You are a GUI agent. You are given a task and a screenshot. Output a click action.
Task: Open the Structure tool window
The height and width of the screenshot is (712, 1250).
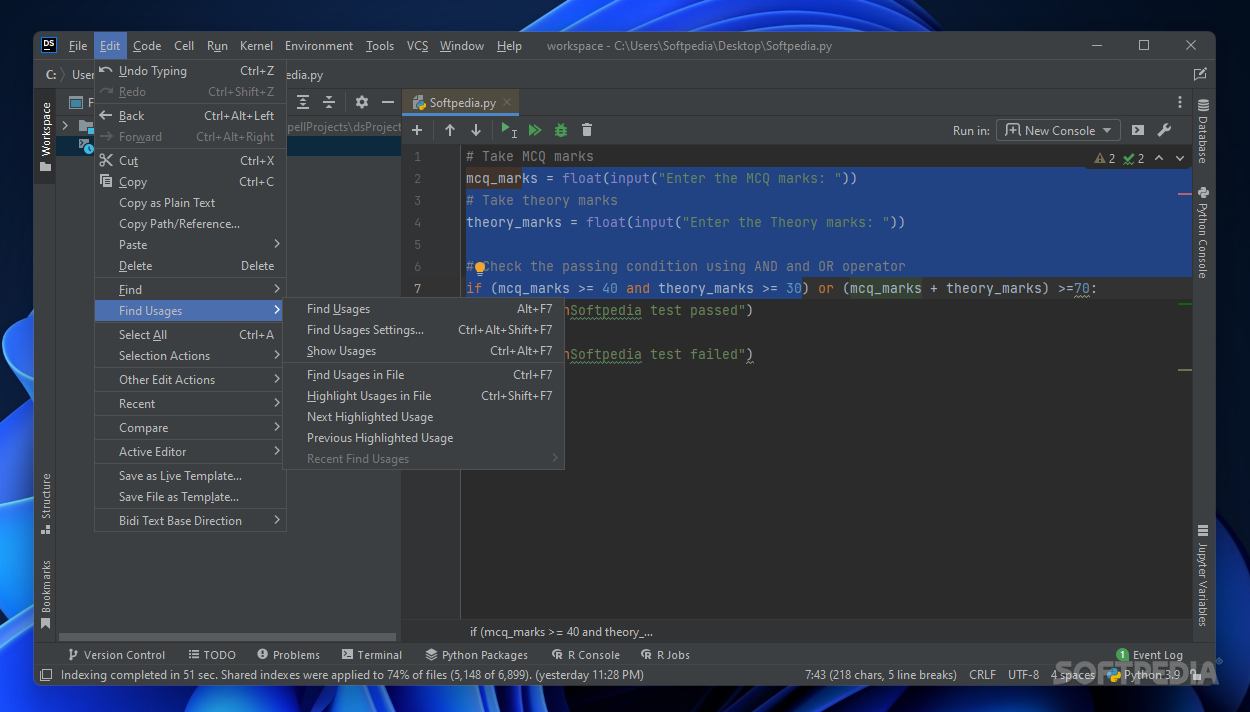click(x=45, y=503)
